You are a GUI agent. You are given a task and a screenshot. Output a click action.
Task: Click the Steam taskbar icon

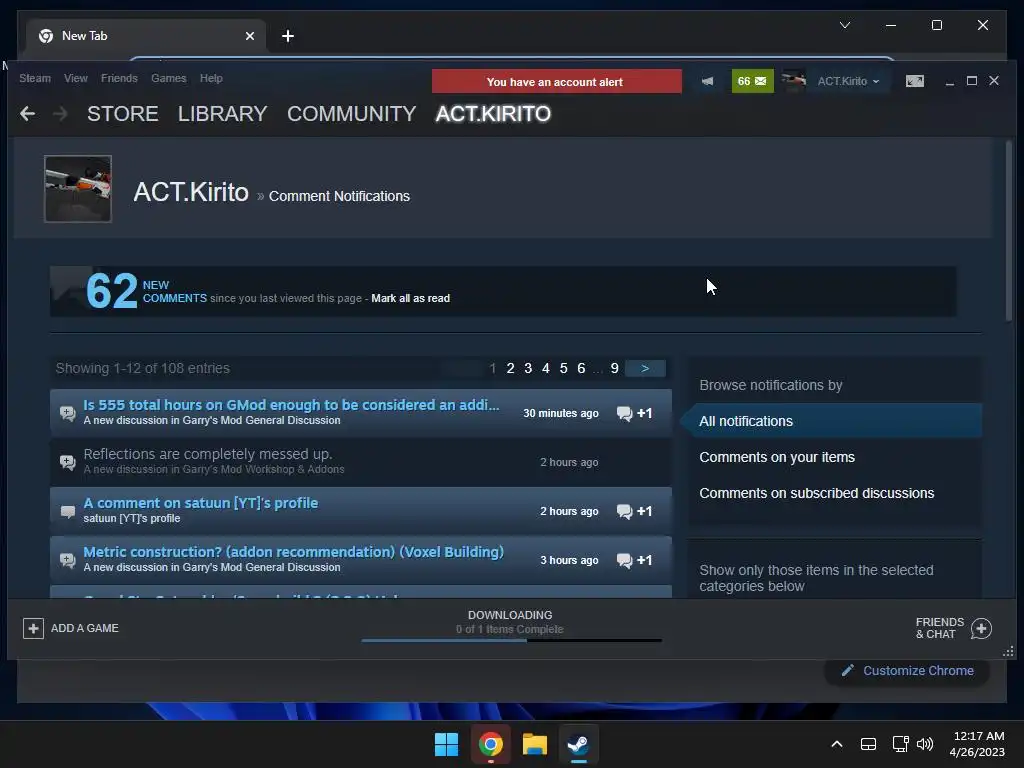coord(578,744)
